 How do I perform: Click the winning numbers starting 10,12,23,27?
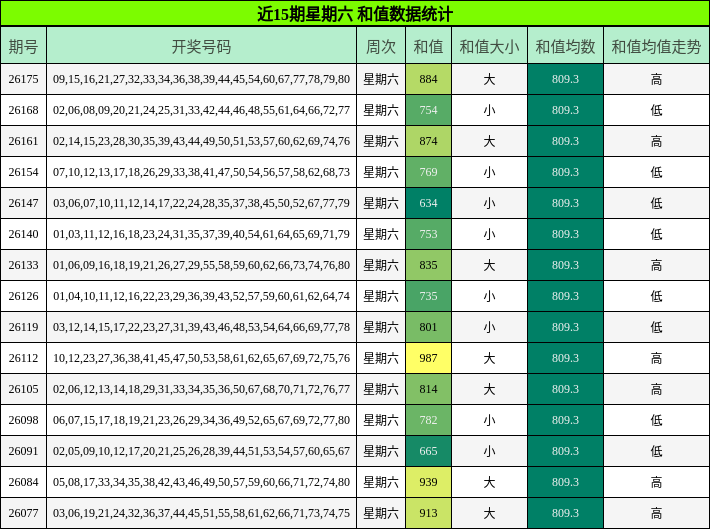pos(201,358)
